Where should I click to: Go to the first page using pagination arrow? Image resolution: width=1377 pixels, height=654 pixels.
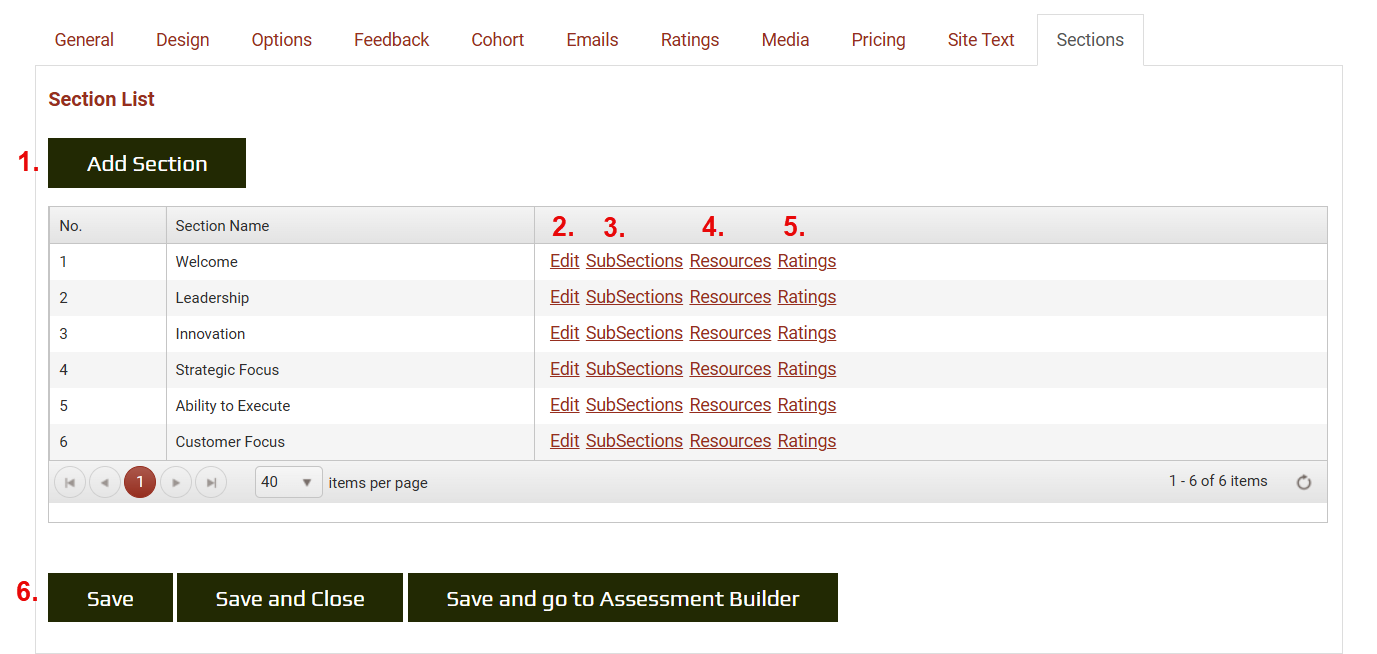(x=69, y=481)
